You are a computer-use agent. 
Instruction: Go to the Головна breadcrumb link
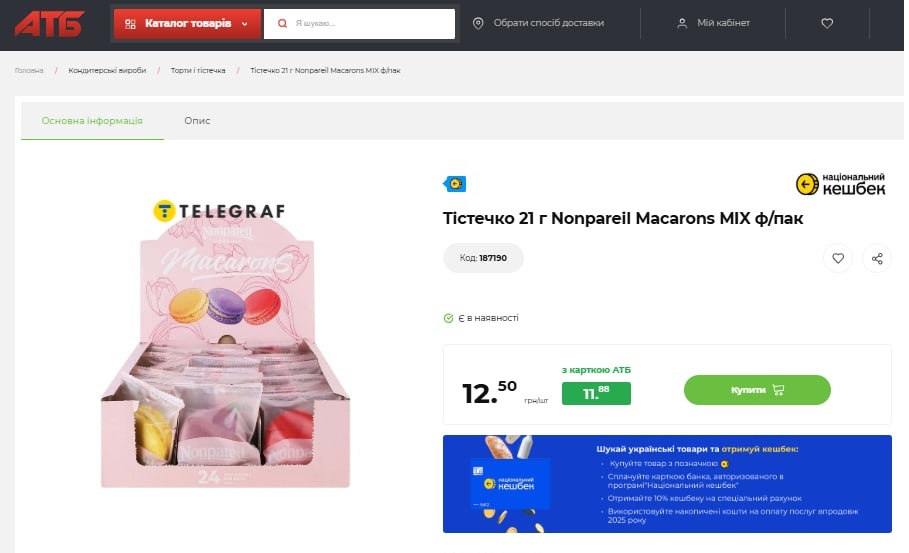point(29,70)
